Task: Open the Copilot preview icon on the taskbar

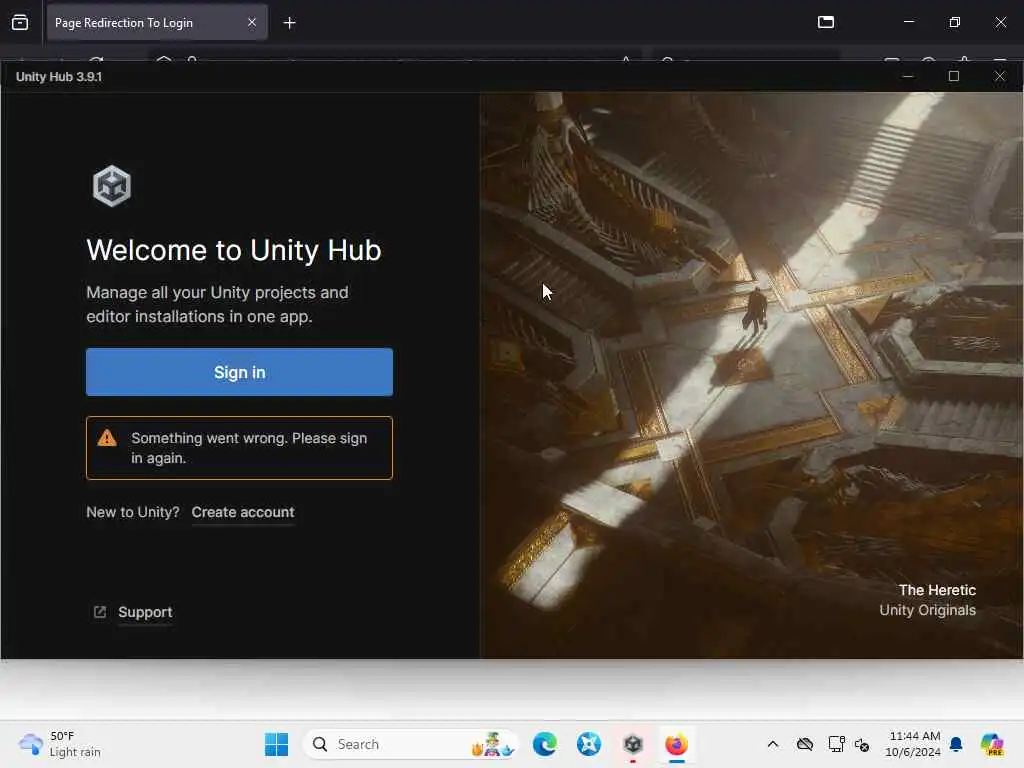Action: click(x=992, y=744)
